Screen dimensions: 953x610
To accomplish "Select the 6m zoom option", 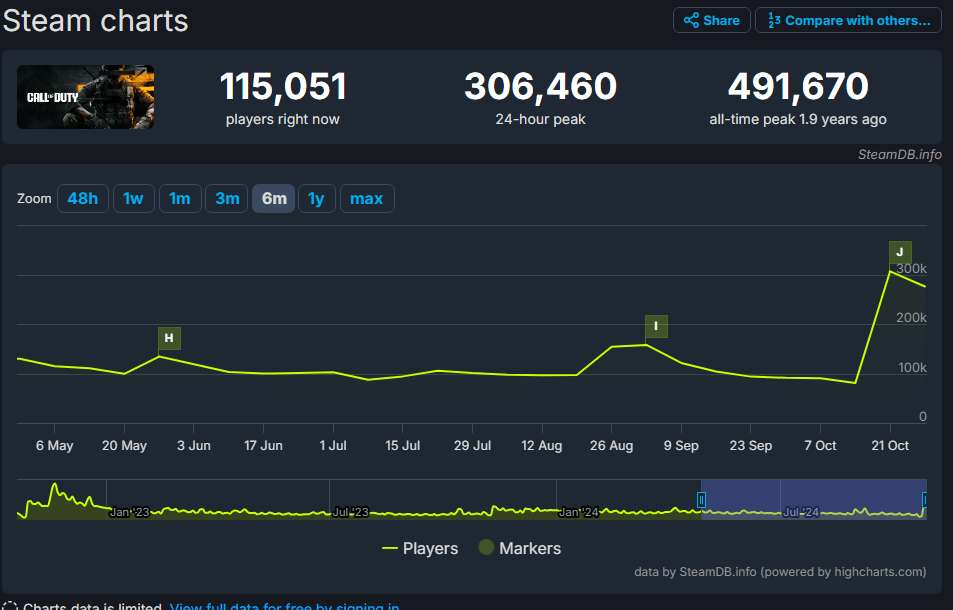I will [274, 199].
